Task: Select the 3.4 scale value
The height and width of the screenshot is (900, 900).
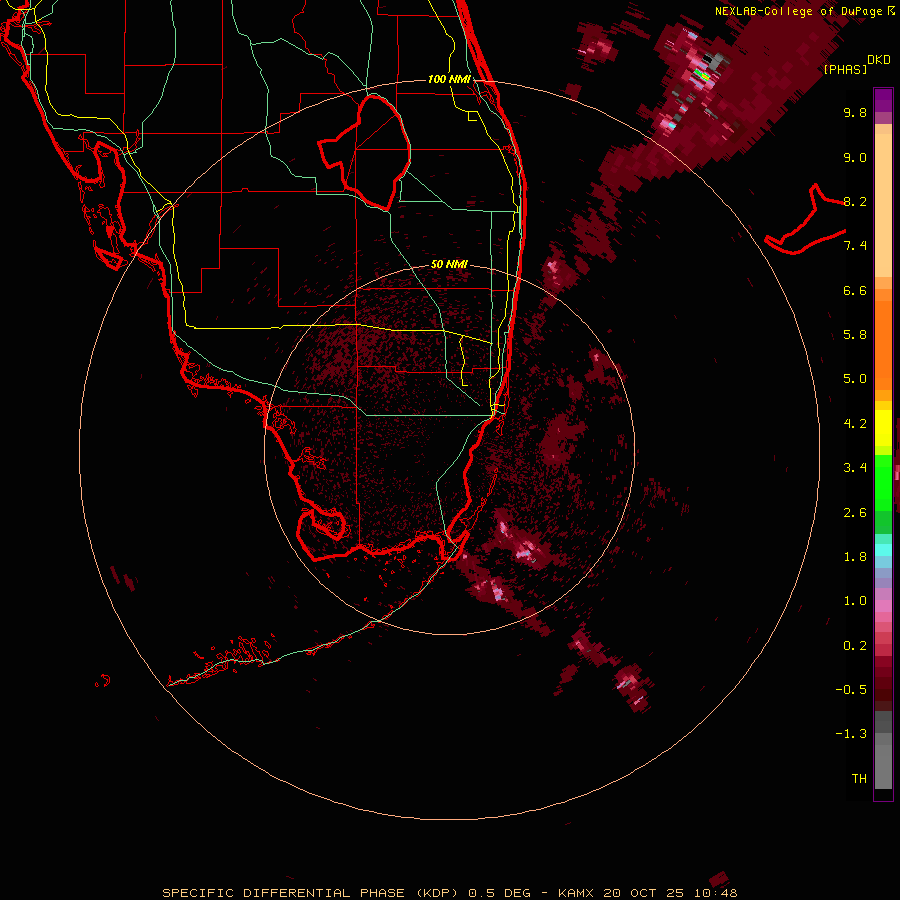Action: click(855, 468)
